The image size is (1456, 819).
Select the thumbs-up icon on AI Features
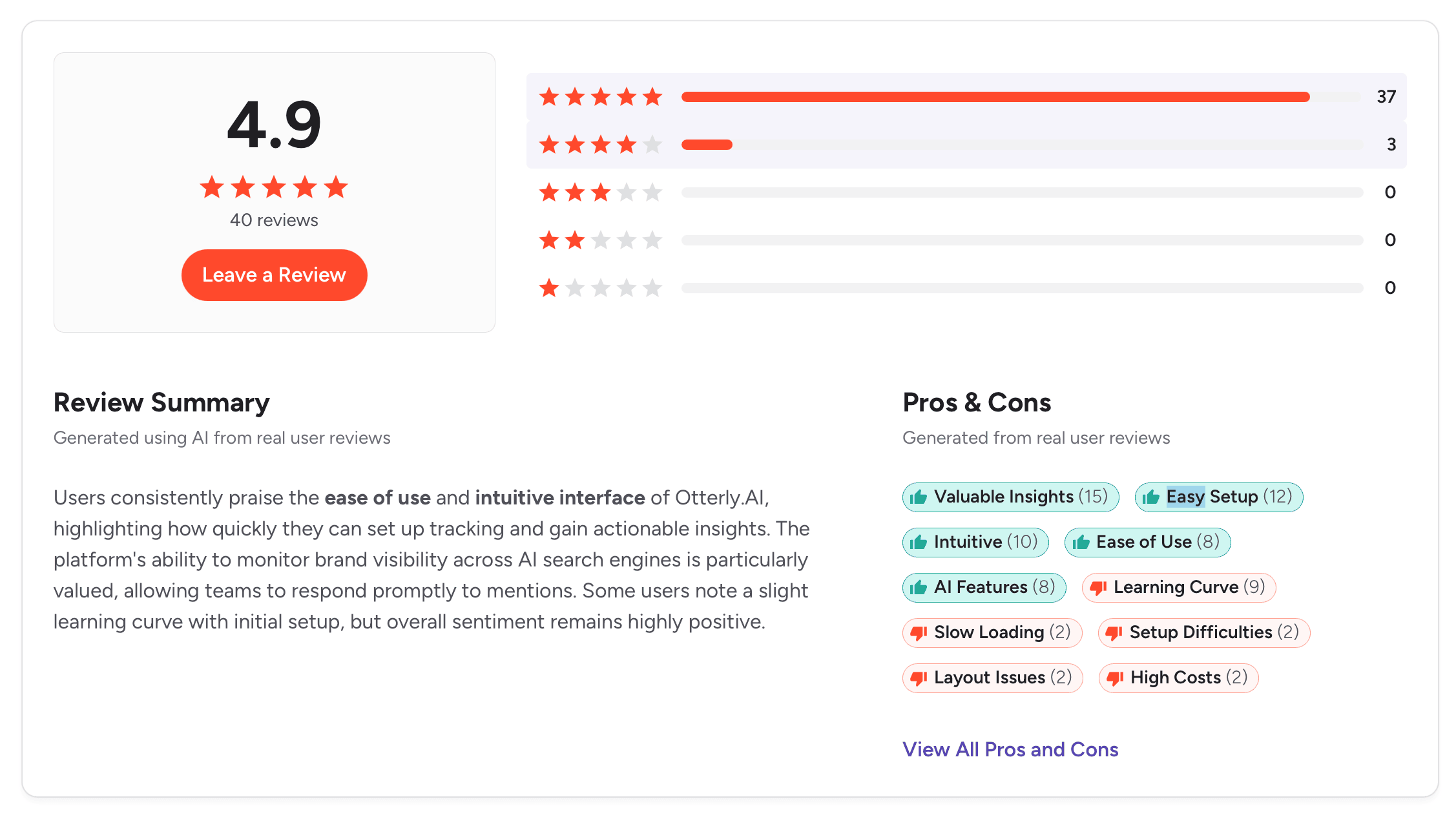point(919,587)
